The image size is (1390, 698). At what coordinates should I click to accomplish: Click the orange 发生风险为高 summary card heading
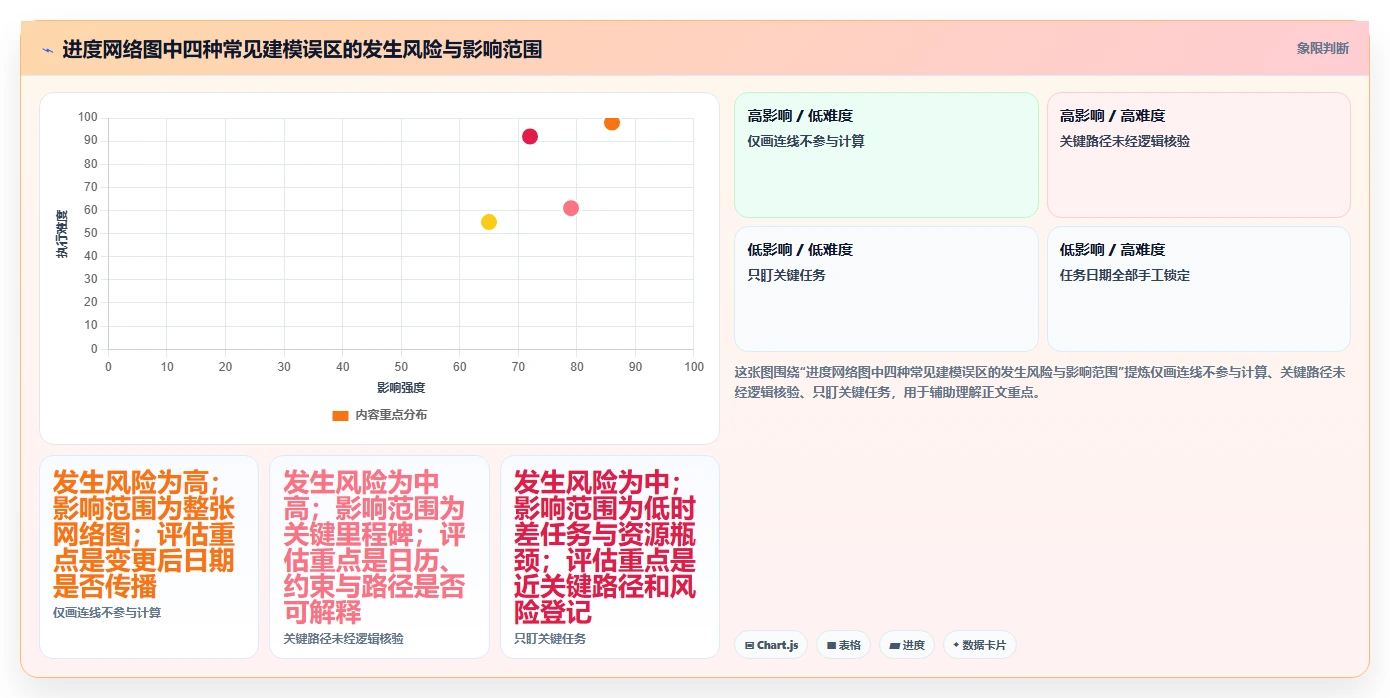[x=145, y=534]
